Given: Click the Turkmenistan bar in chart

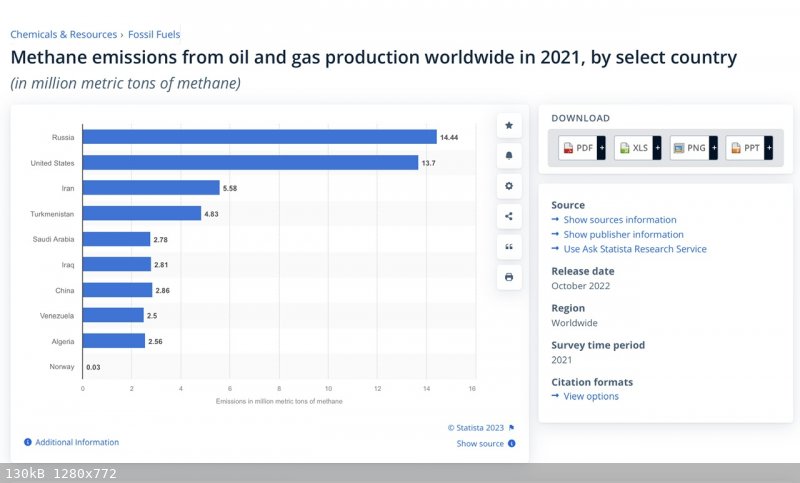Looking at the screenshot, I should [x=142, y=213].
